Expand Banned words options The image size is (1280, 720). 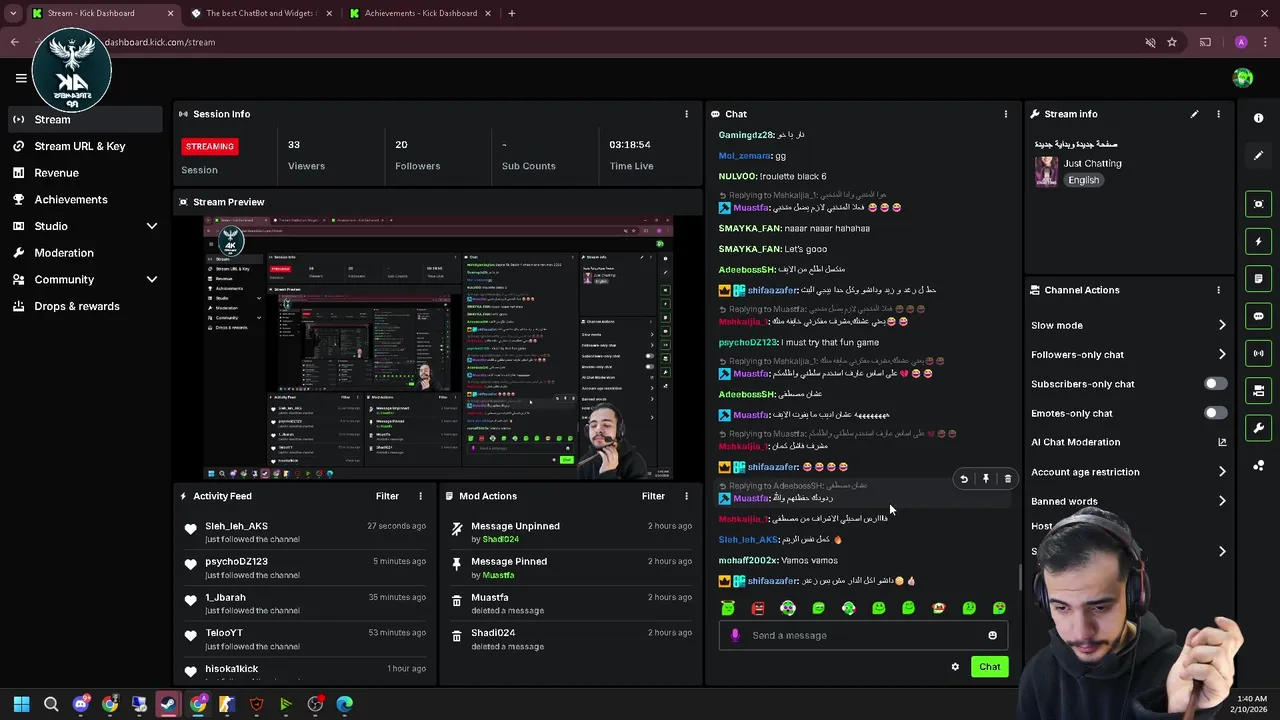[x=1222, y=501]
